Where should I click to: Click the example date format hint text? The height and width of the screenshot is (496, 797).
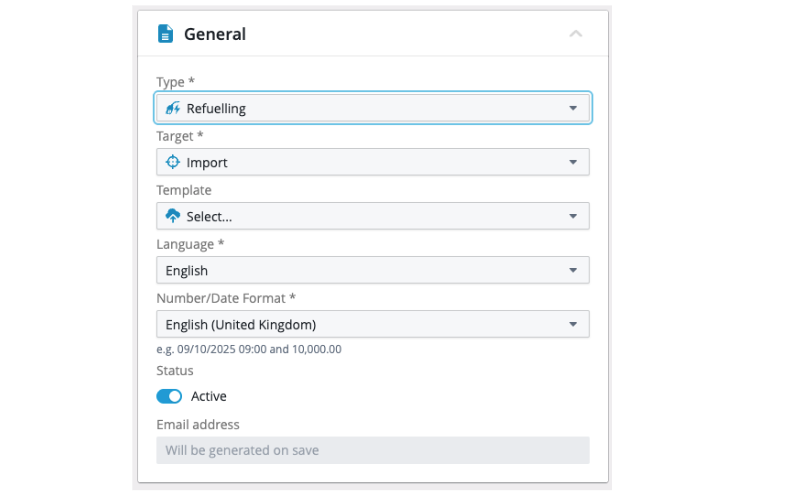coord(249,349)
